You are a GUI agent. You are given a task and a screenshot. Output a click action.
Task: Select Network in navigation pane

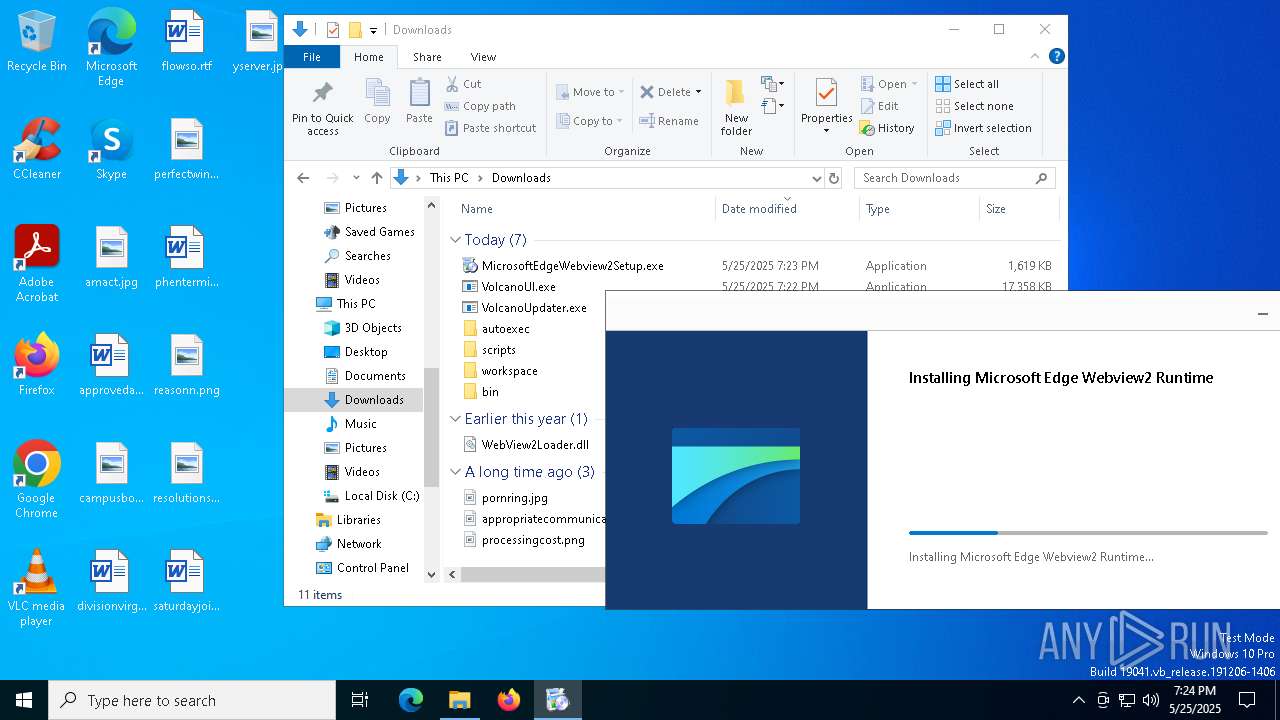[x=348, y=544]
